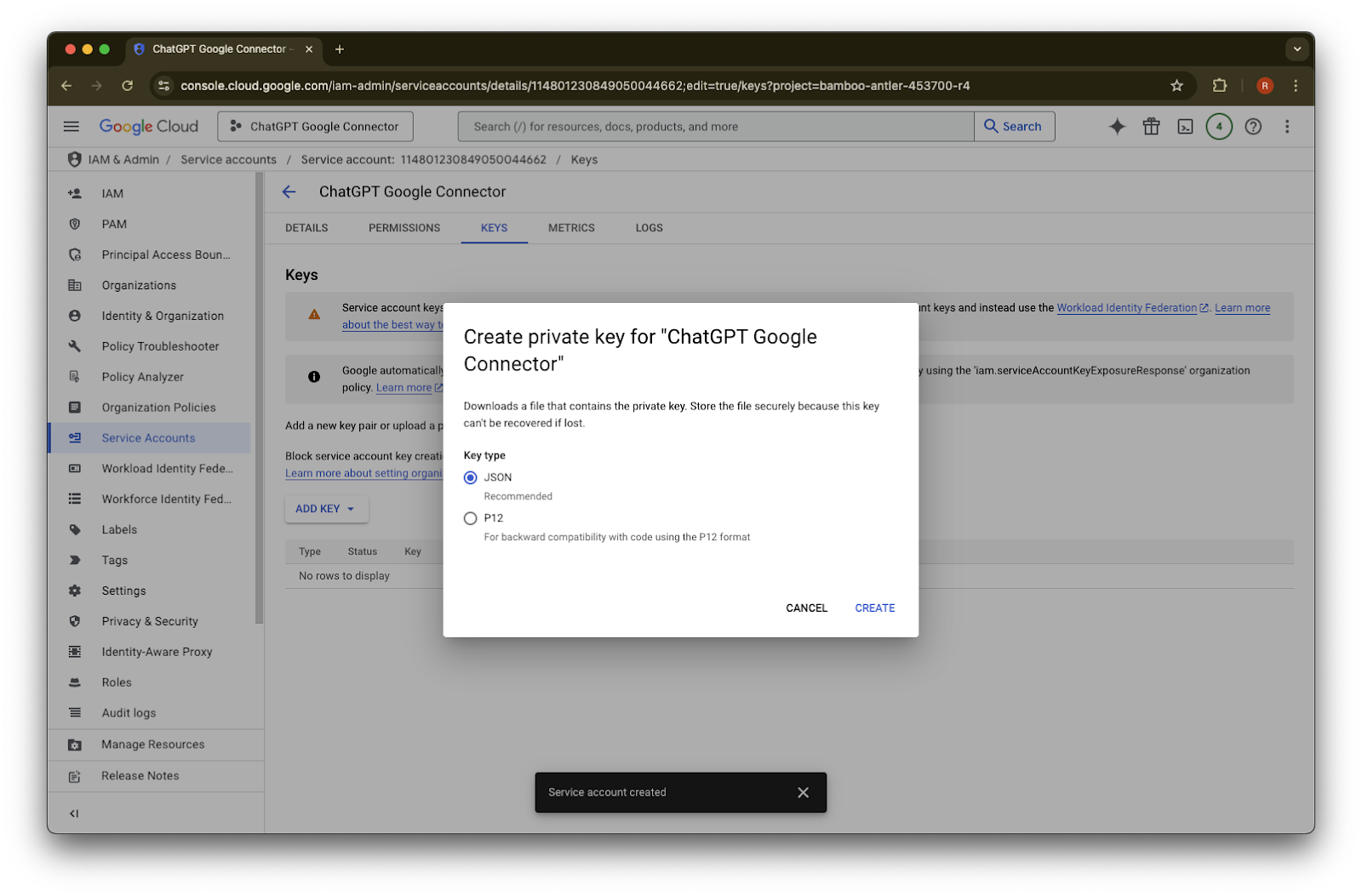This screenshot has width=1362, height=896.
Task: Close the ChatGPT Google Connector browser tab
Action: 309,49
